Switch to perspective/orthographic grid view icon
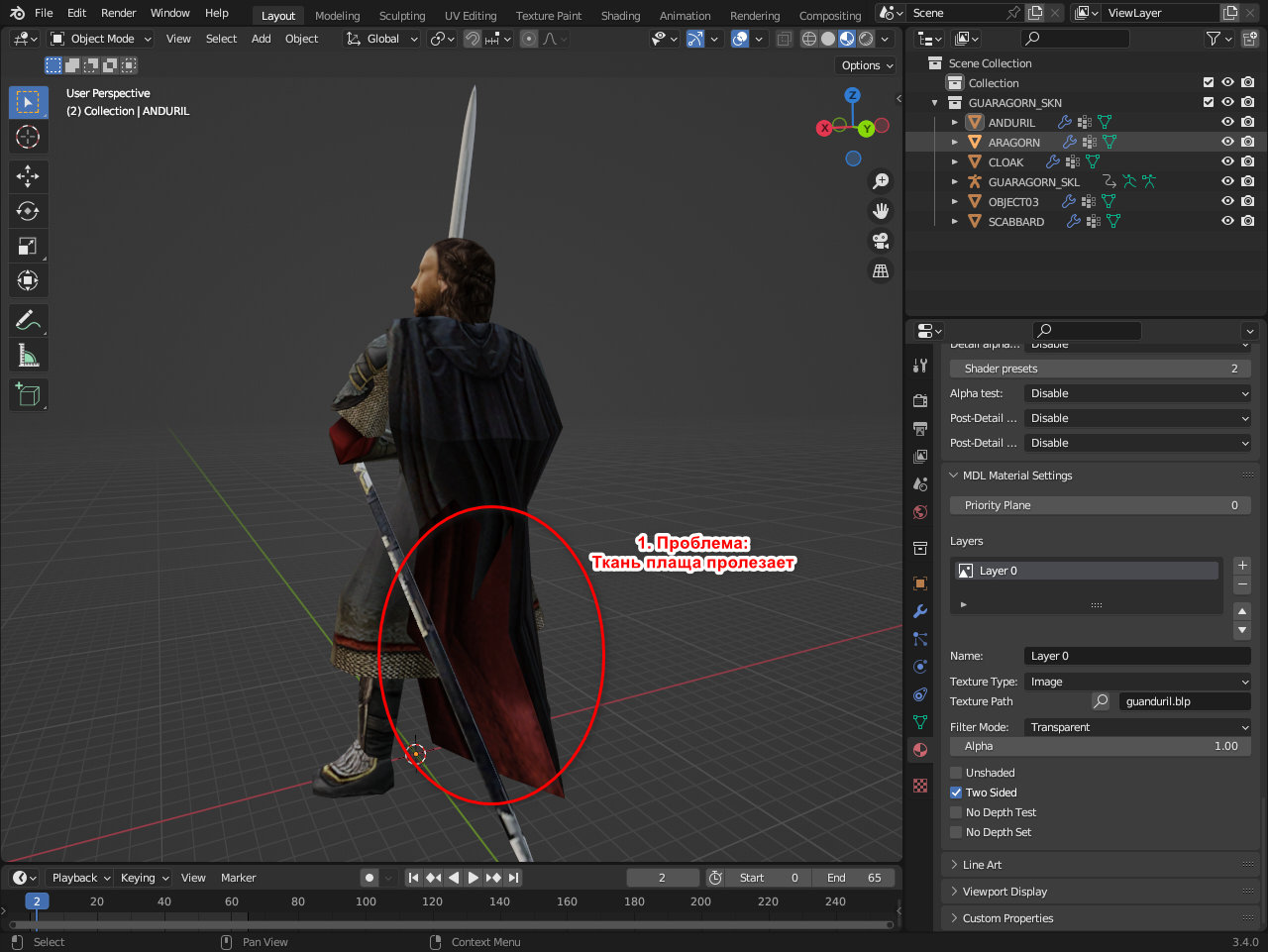 880,270
